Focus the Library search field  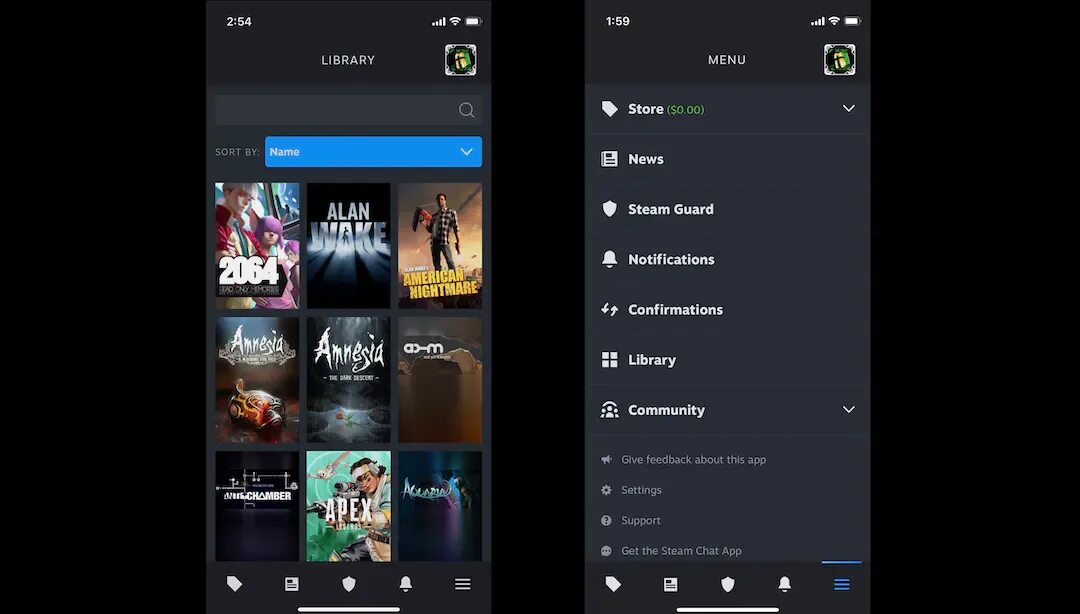point(349,110)
